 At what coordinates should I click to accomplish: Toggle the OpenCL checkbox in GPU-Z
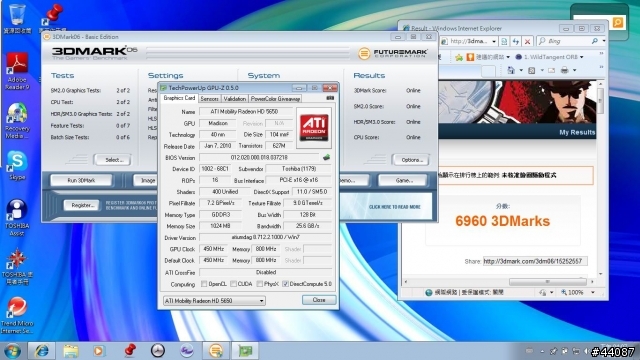204,284
